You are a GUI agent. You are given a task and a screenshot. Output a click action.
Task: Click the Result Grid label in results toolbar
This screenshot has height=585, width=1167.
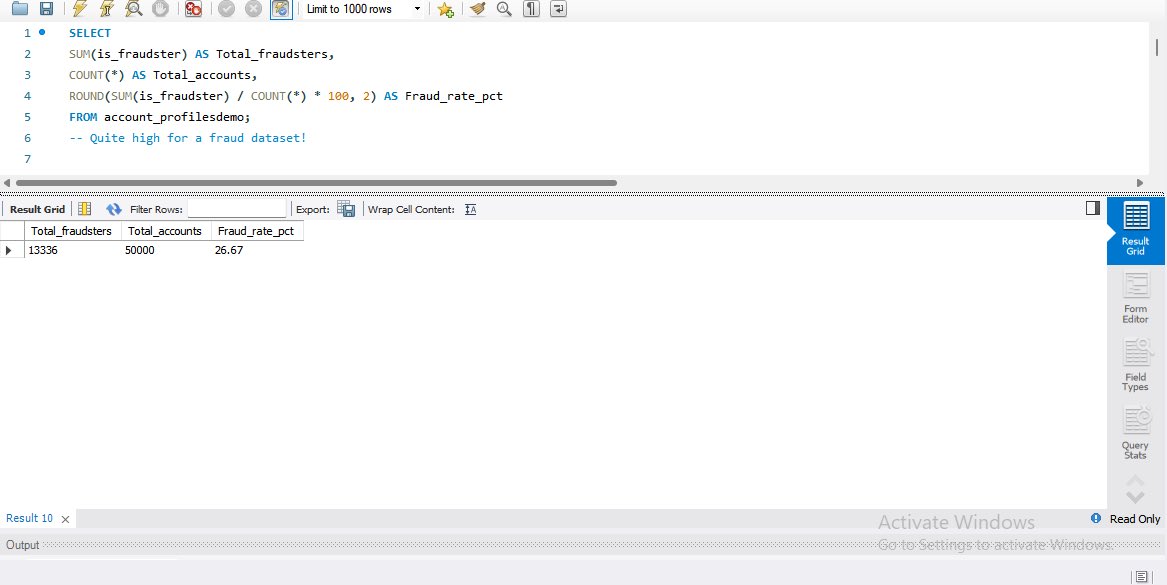point(37,209)
